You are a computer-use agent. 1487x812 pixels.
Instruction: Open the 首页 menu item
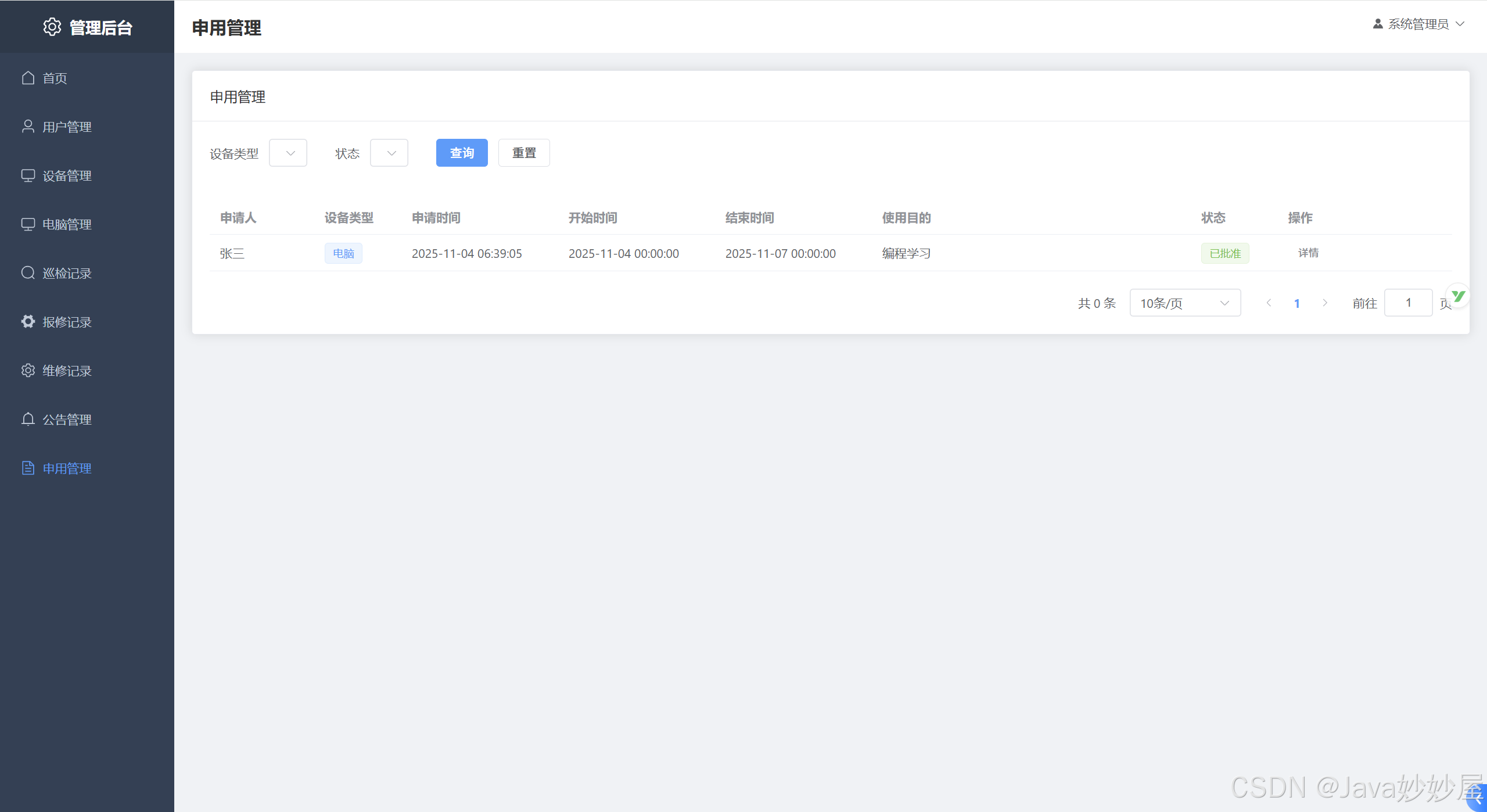[x=87, y=78]
